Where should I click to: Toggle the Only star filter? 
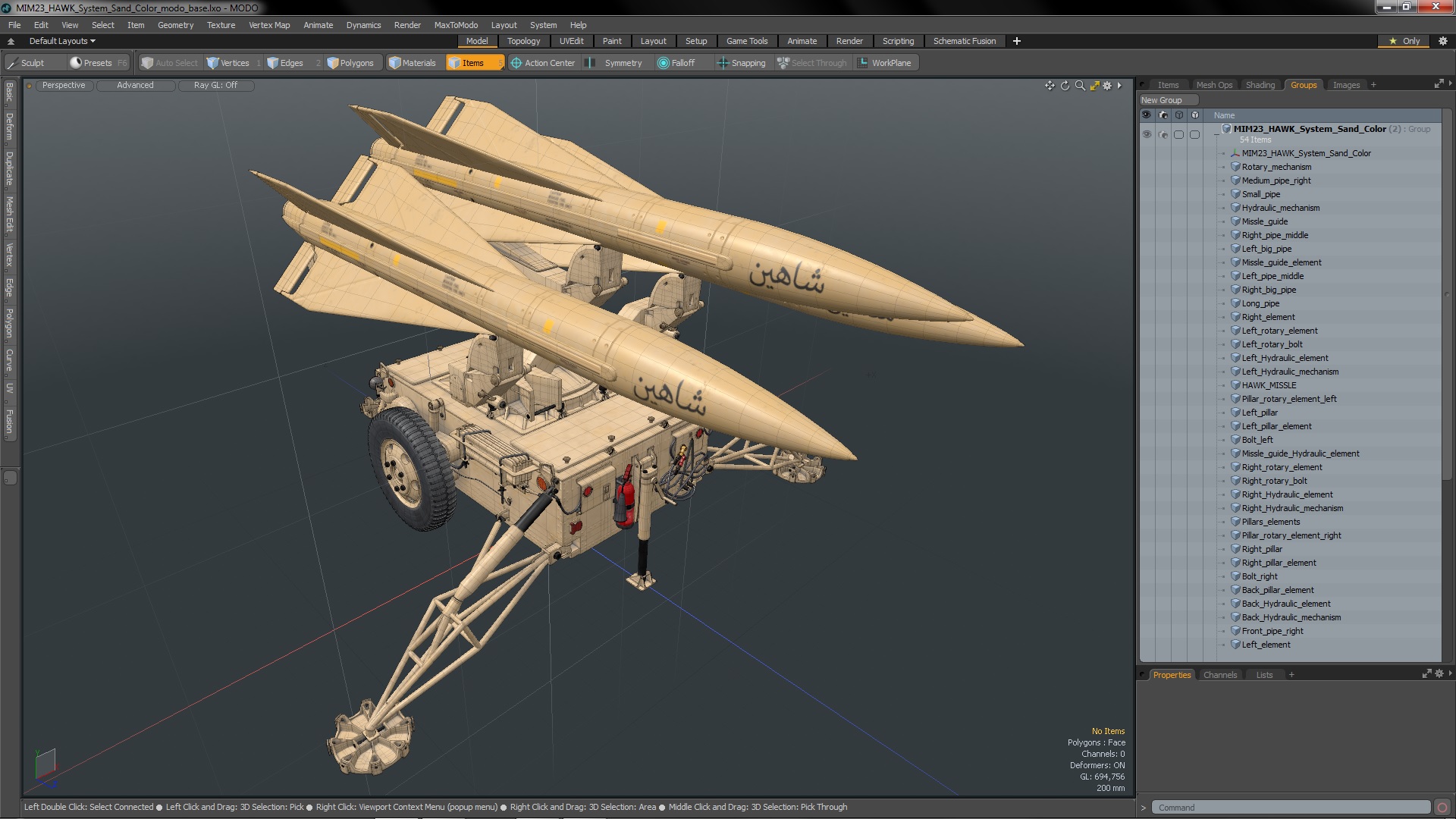click(1404, 41)
